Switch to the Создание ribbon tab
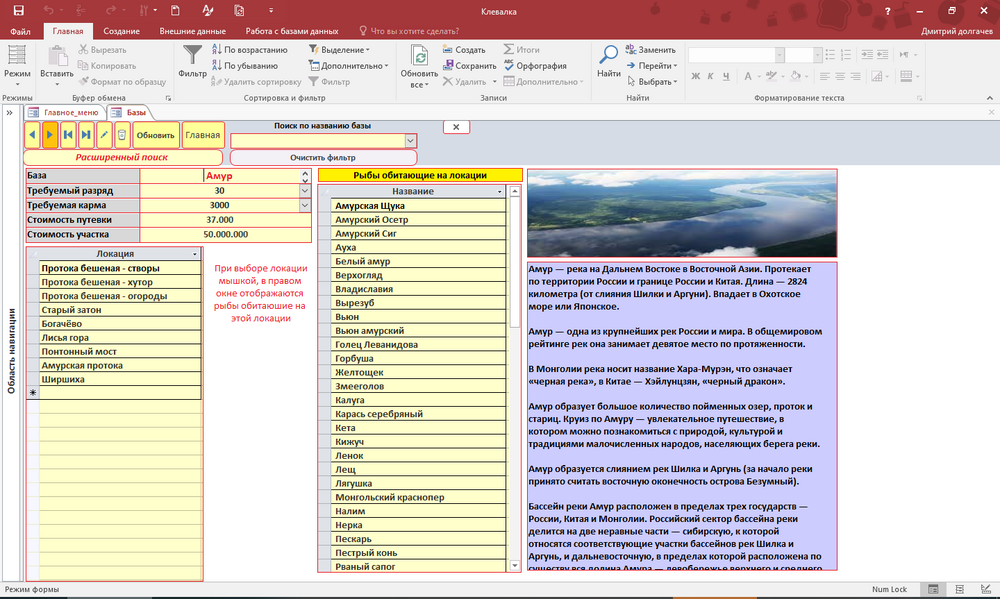 pos(121,31)
